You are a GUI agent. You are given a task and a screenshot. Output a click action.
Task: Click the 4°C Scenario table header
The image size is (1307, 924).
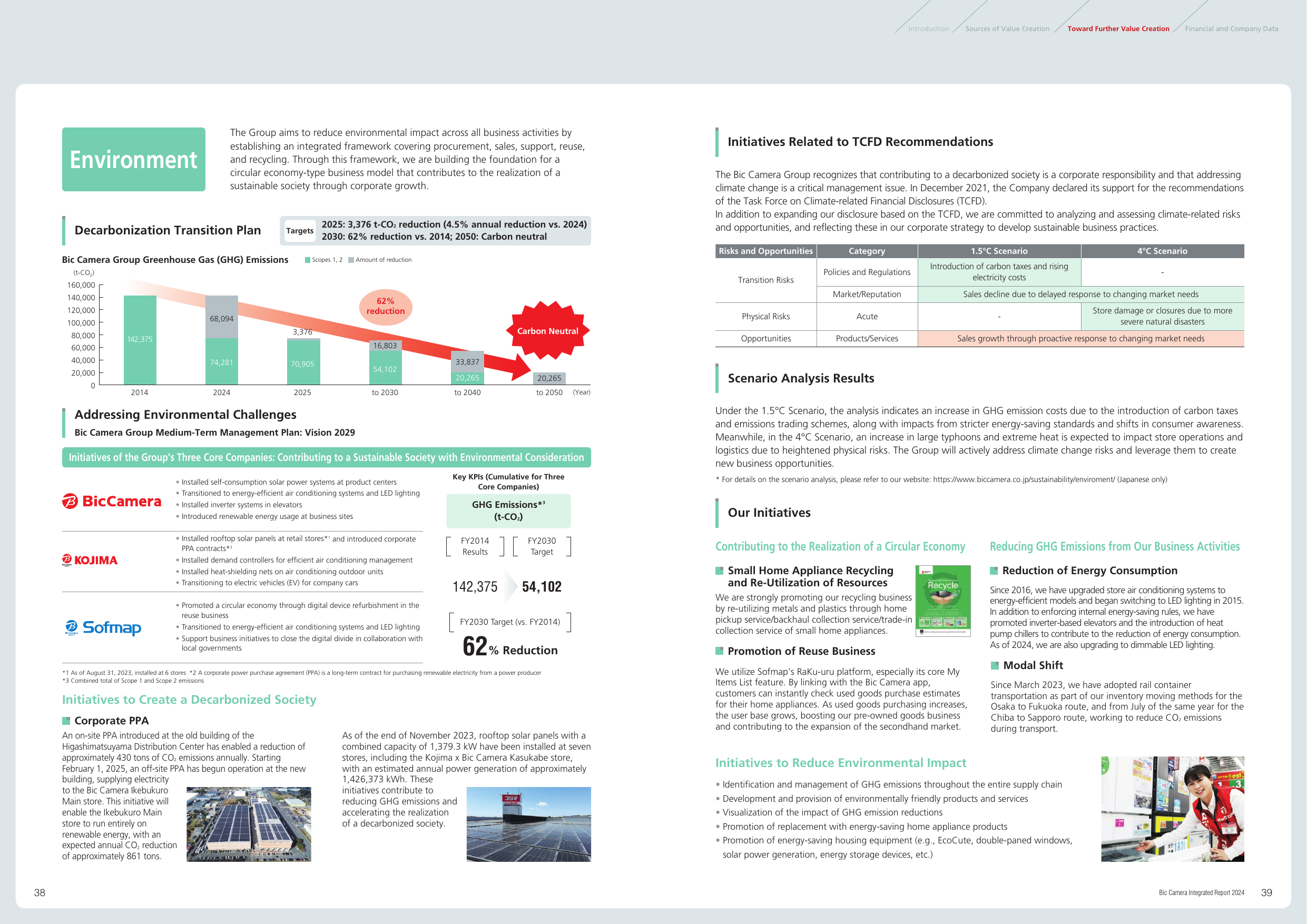[x=1163, y=251]
